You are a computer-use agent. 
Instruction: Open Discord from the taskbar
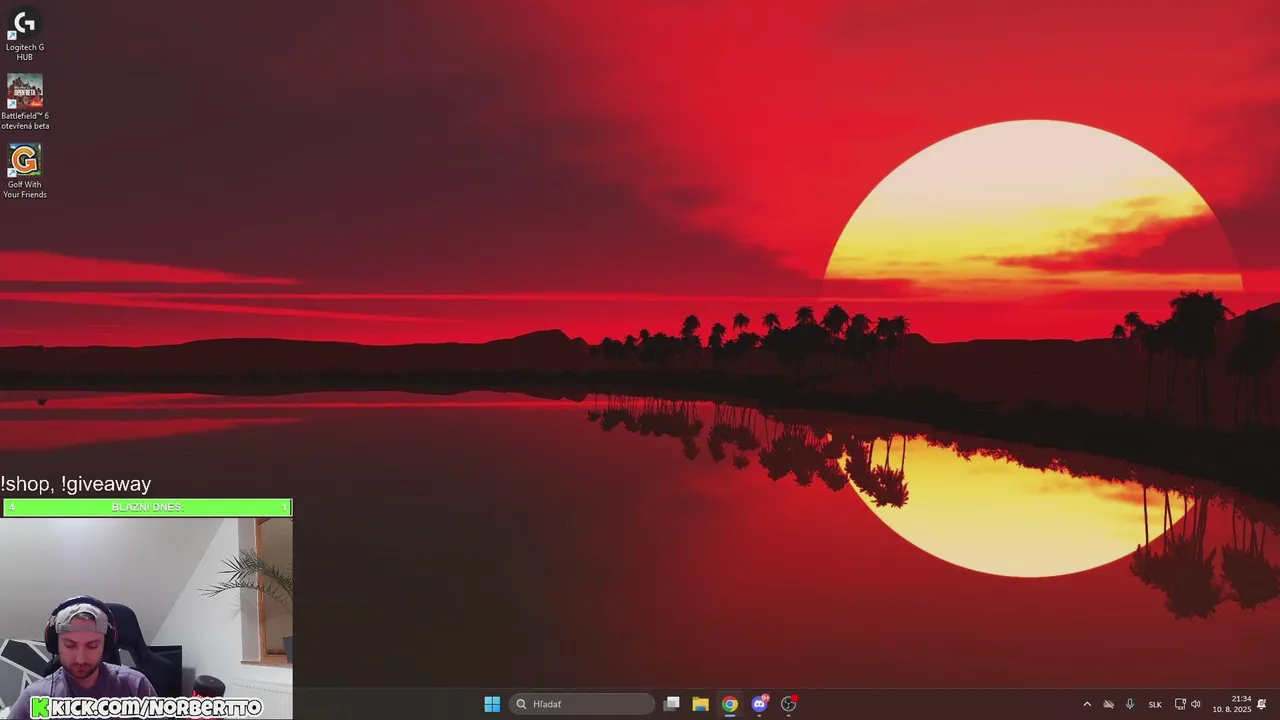759,704
